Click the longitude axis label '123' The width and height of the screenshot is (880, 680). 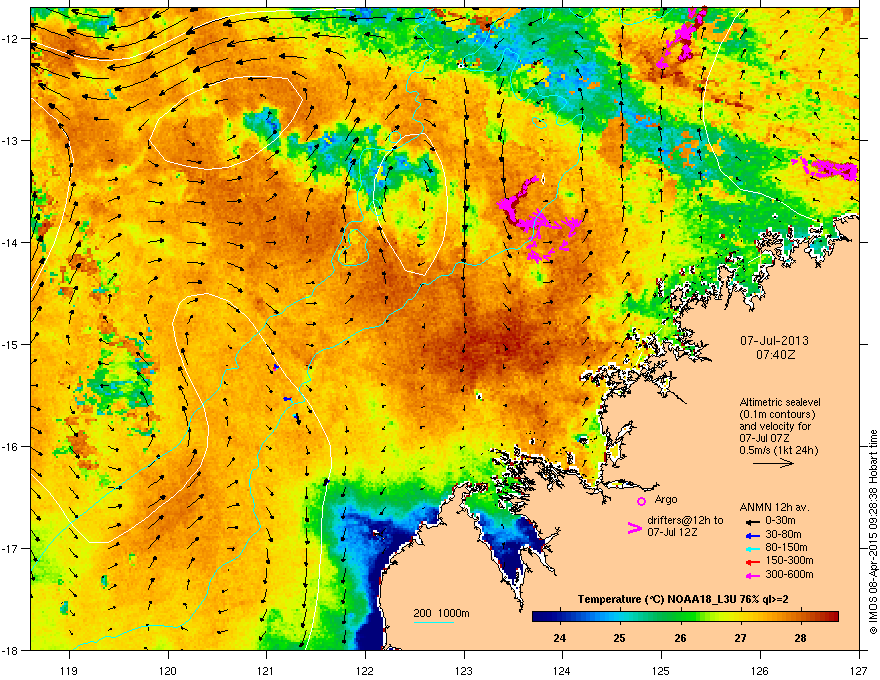pos(464,670)
